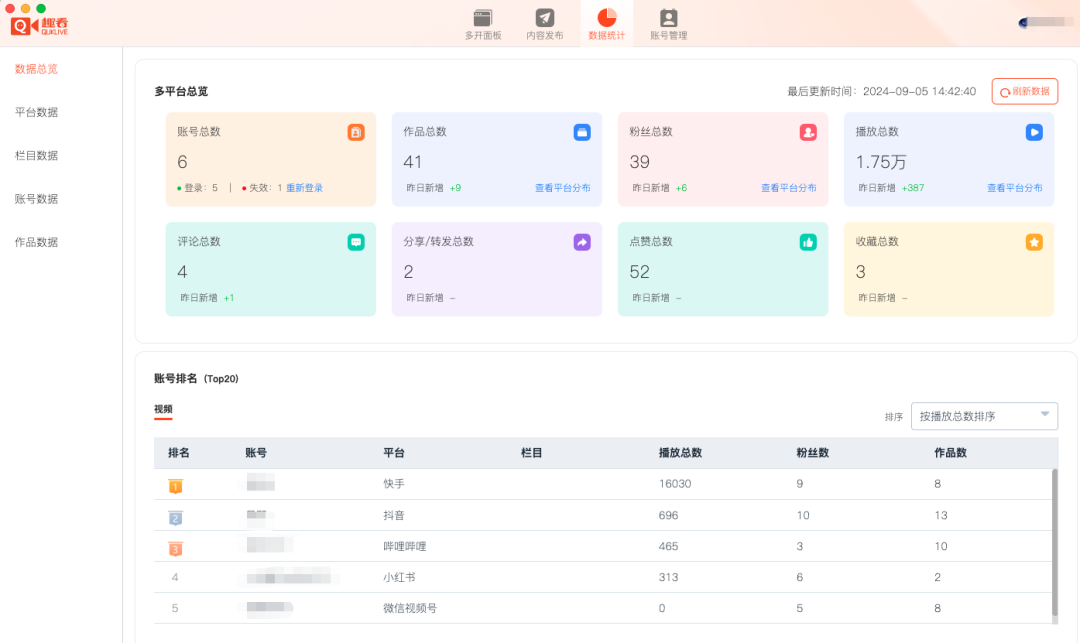Open the 按播放总数排序 sort dropdown
Screen dimensions: 1080x643
(x=984, y=416)
